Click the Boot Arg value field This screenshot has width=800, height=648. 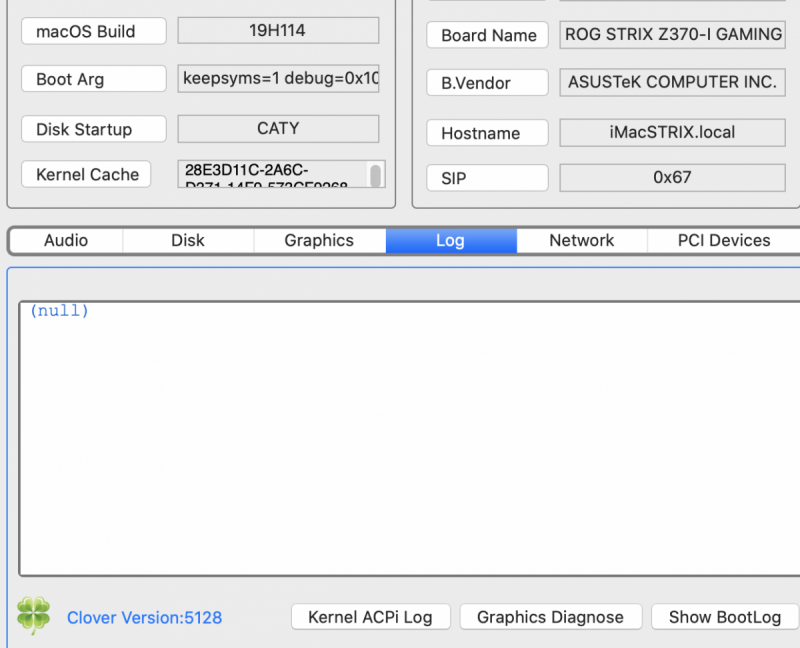(279, 79)
